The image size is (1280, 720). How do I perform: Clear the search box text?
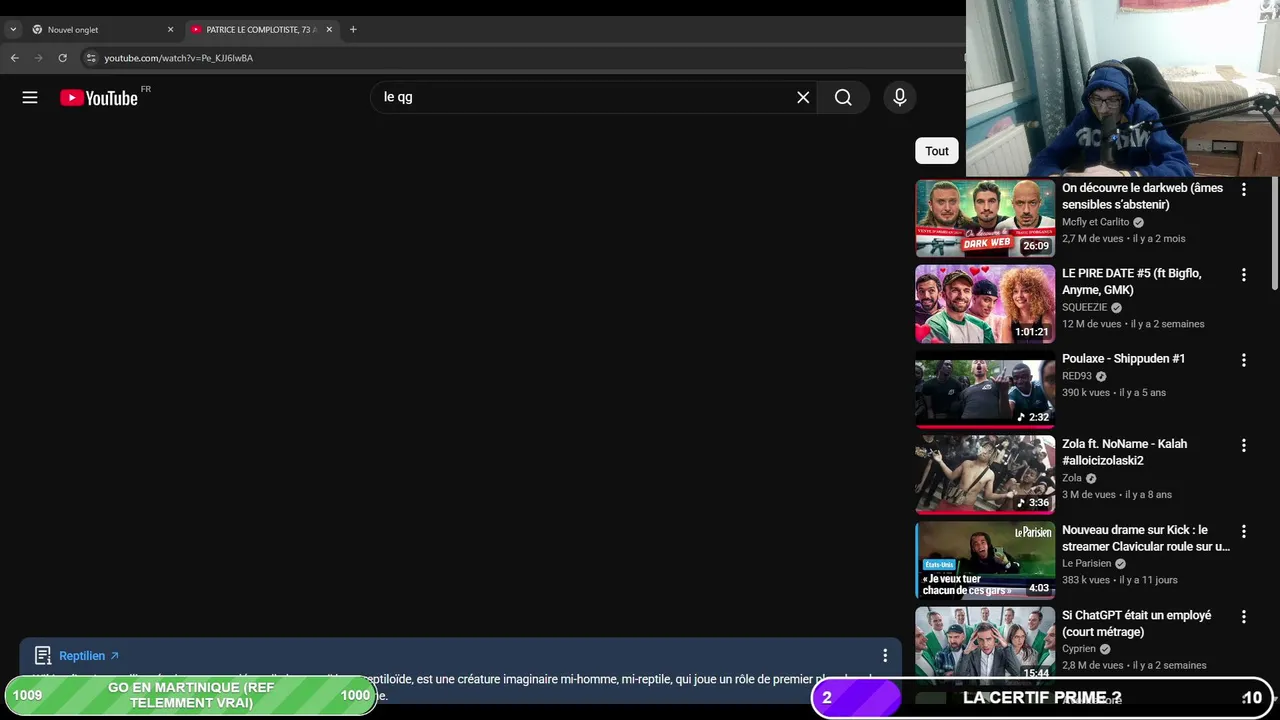pyautogui.click(x=803, y=97)
